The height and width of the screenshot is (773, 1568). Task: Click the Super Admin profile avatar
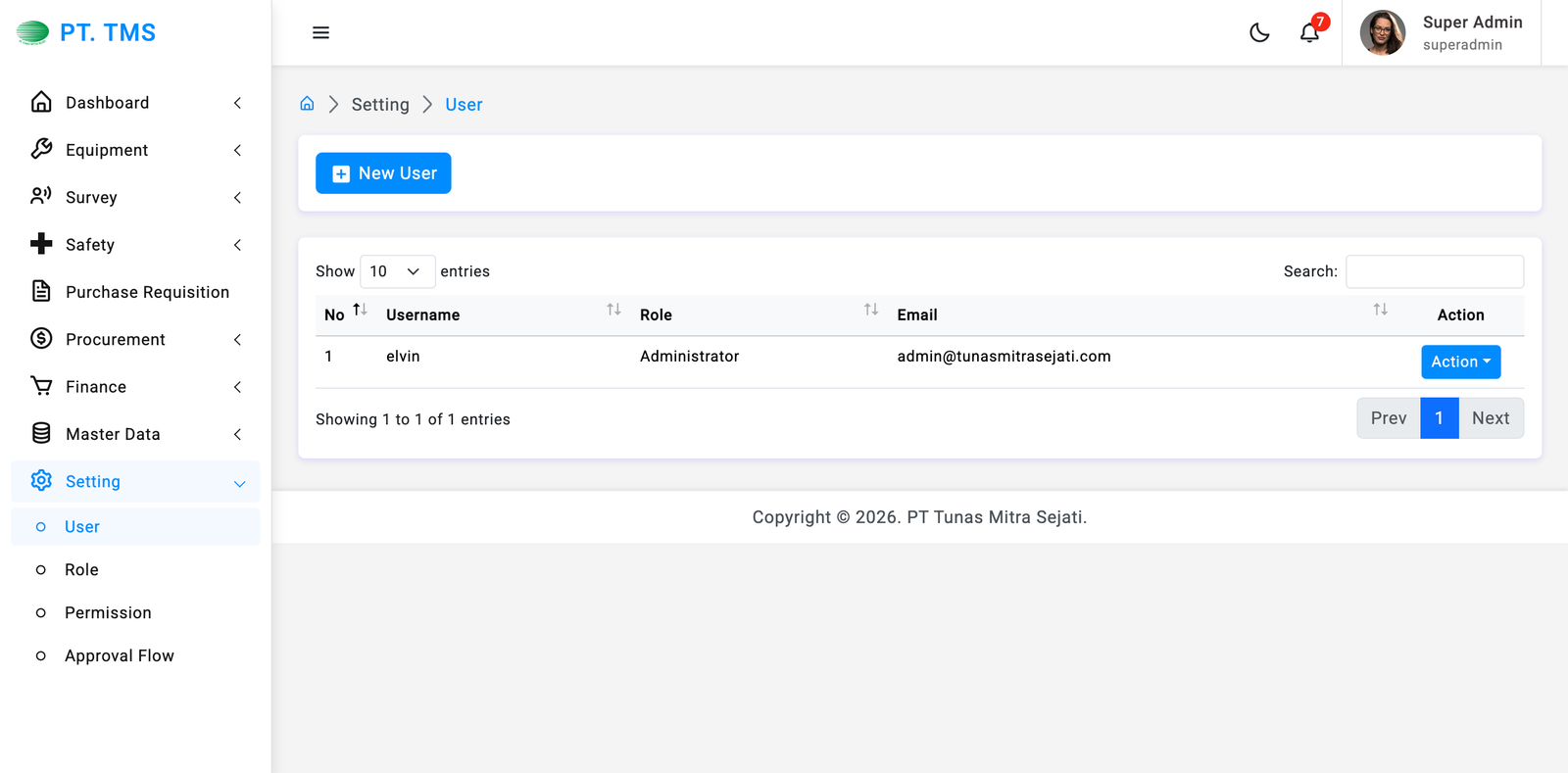pos(1382,32)
